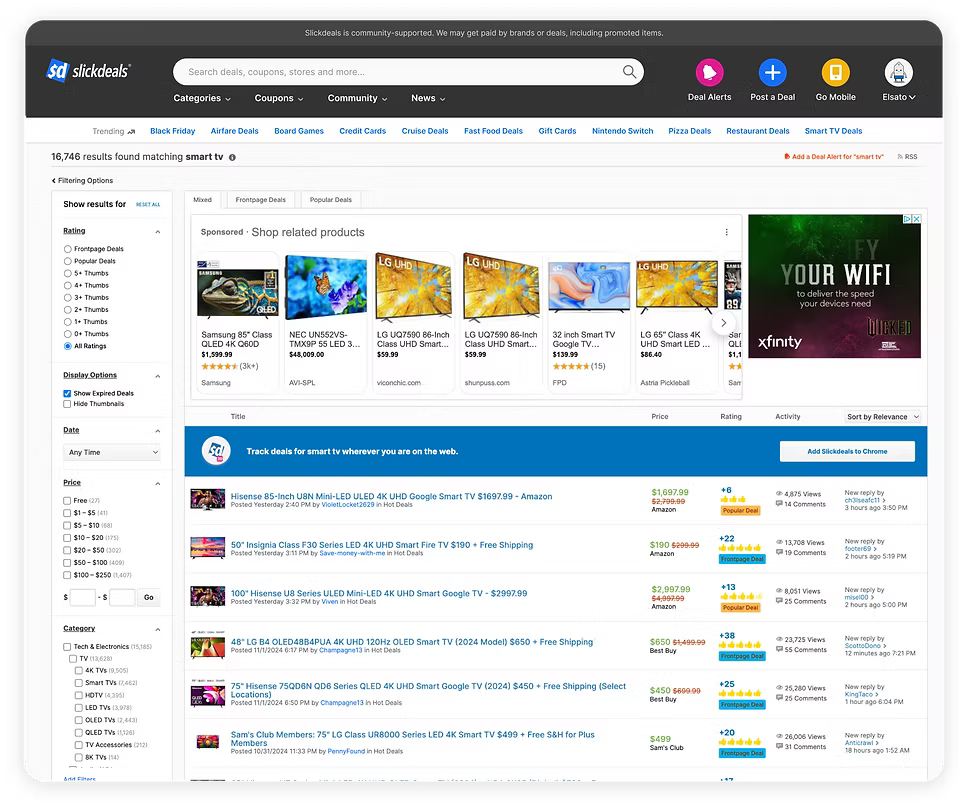Check the Smart TVs category box
The image size is (968, 806).
[78, 683]
